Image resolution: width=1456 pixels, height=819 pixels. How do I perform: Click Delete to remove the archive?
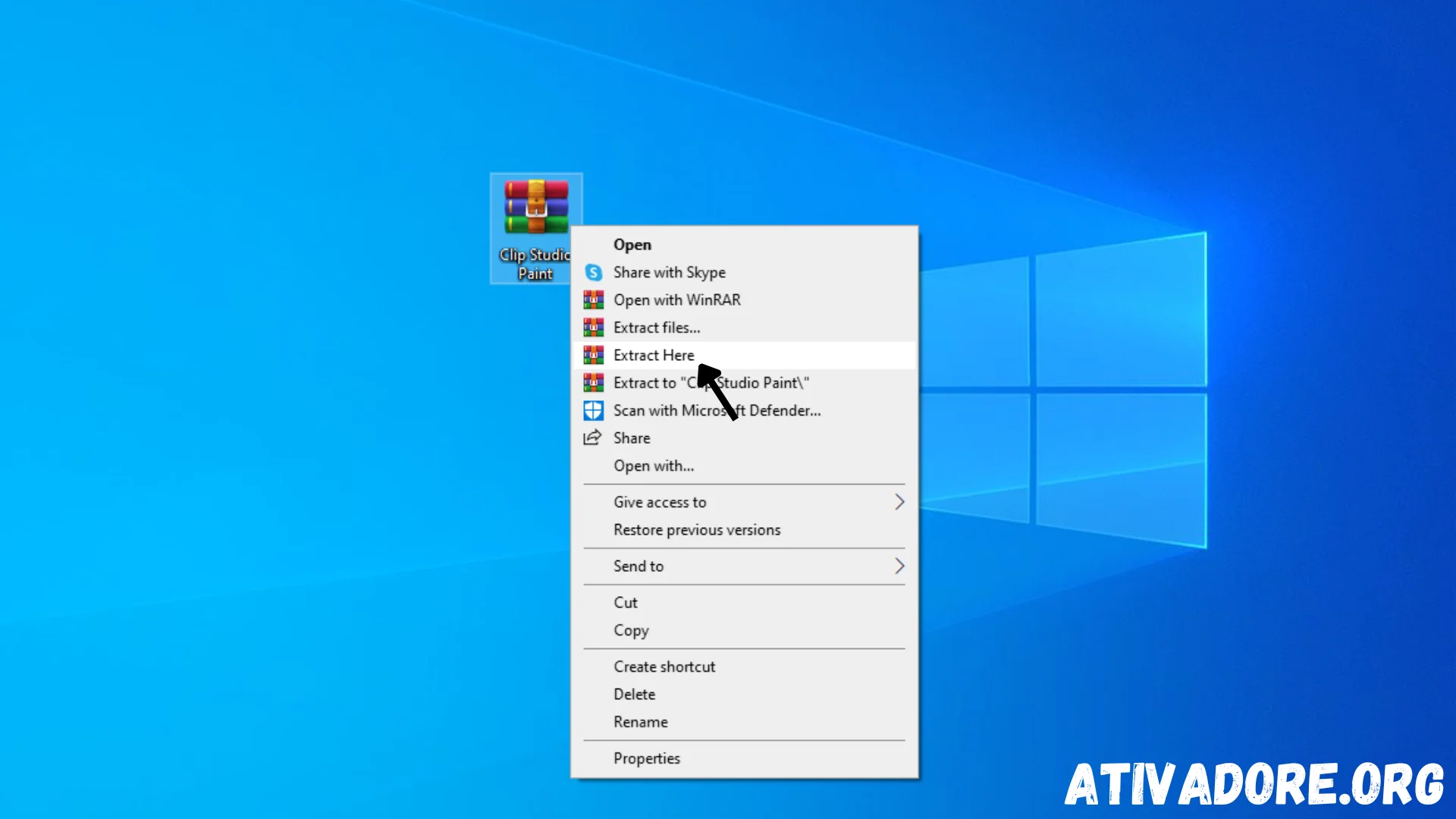click(x=634, y=694)
